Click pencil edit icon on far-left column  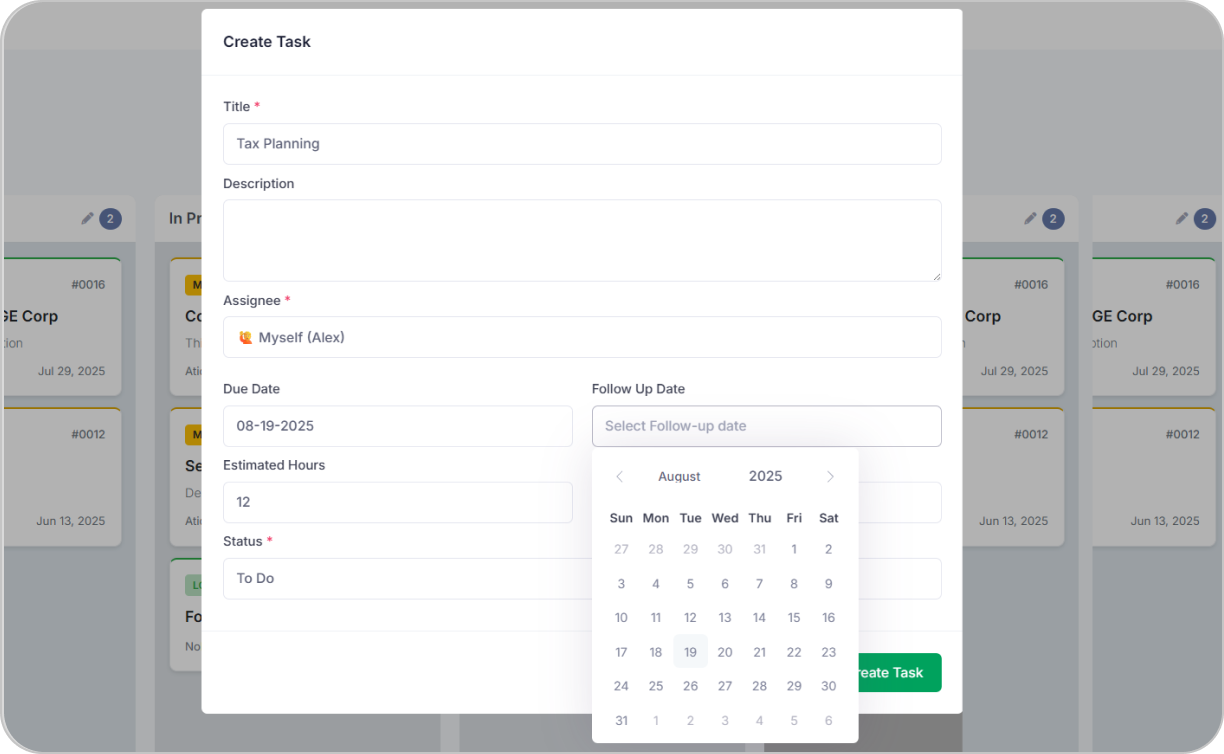[87, 218]
